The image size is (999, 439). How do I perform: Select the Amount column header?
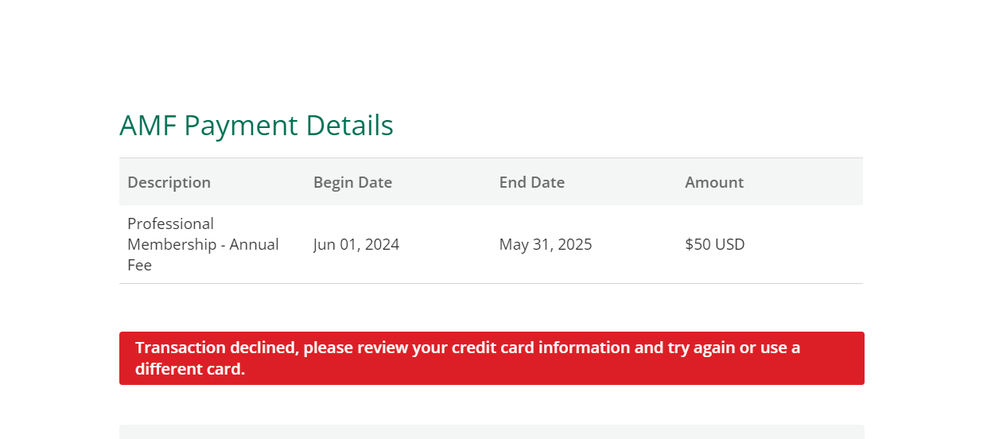pyautogui.click(x=714, y=182)
